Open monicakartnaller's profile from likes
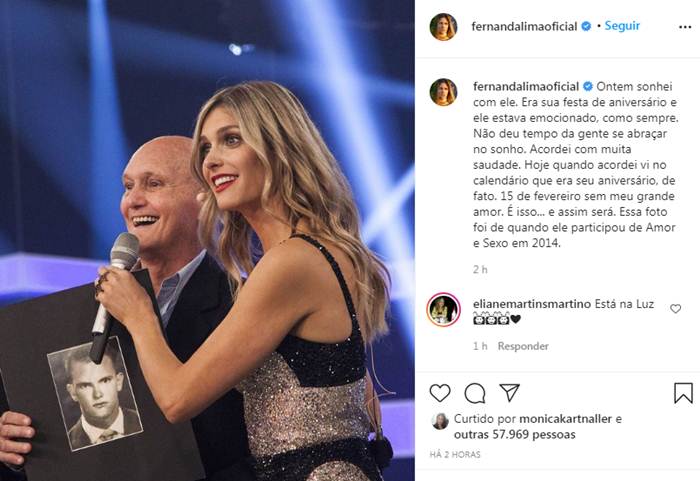This screenshot has height=481, width=700. [565, 419]
